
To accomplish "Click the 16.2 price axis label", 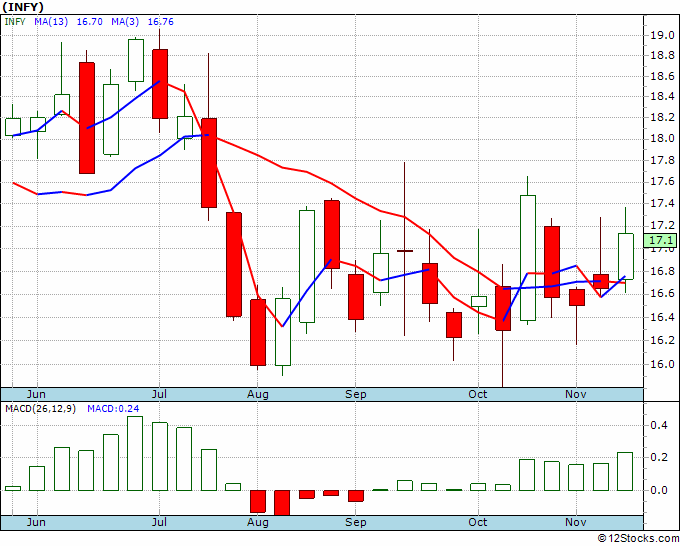I will tap(662, 340).
